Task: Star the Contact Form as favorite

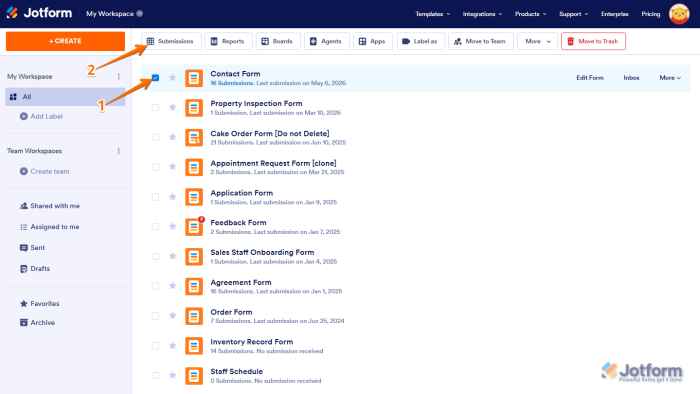Action: 173,78
